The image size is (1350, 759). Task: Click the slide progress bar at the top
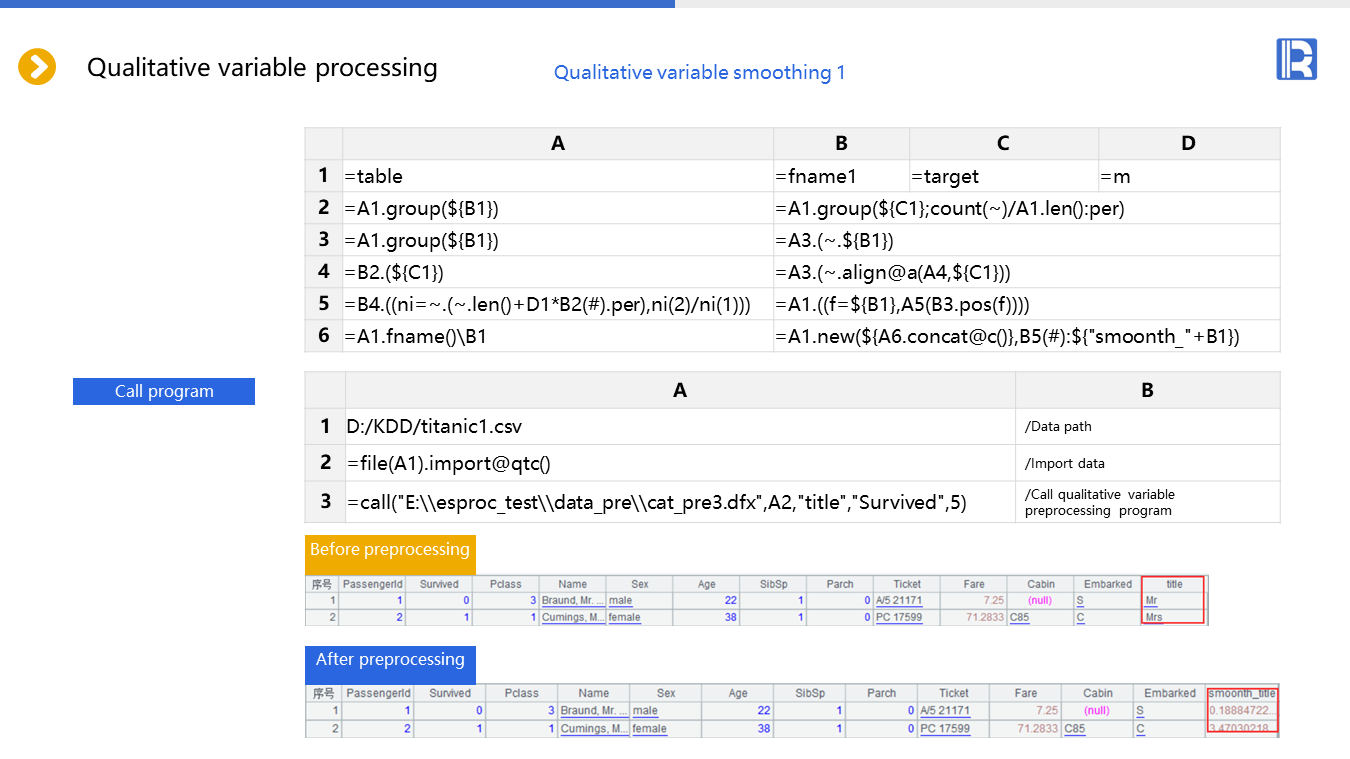point(337,4)
